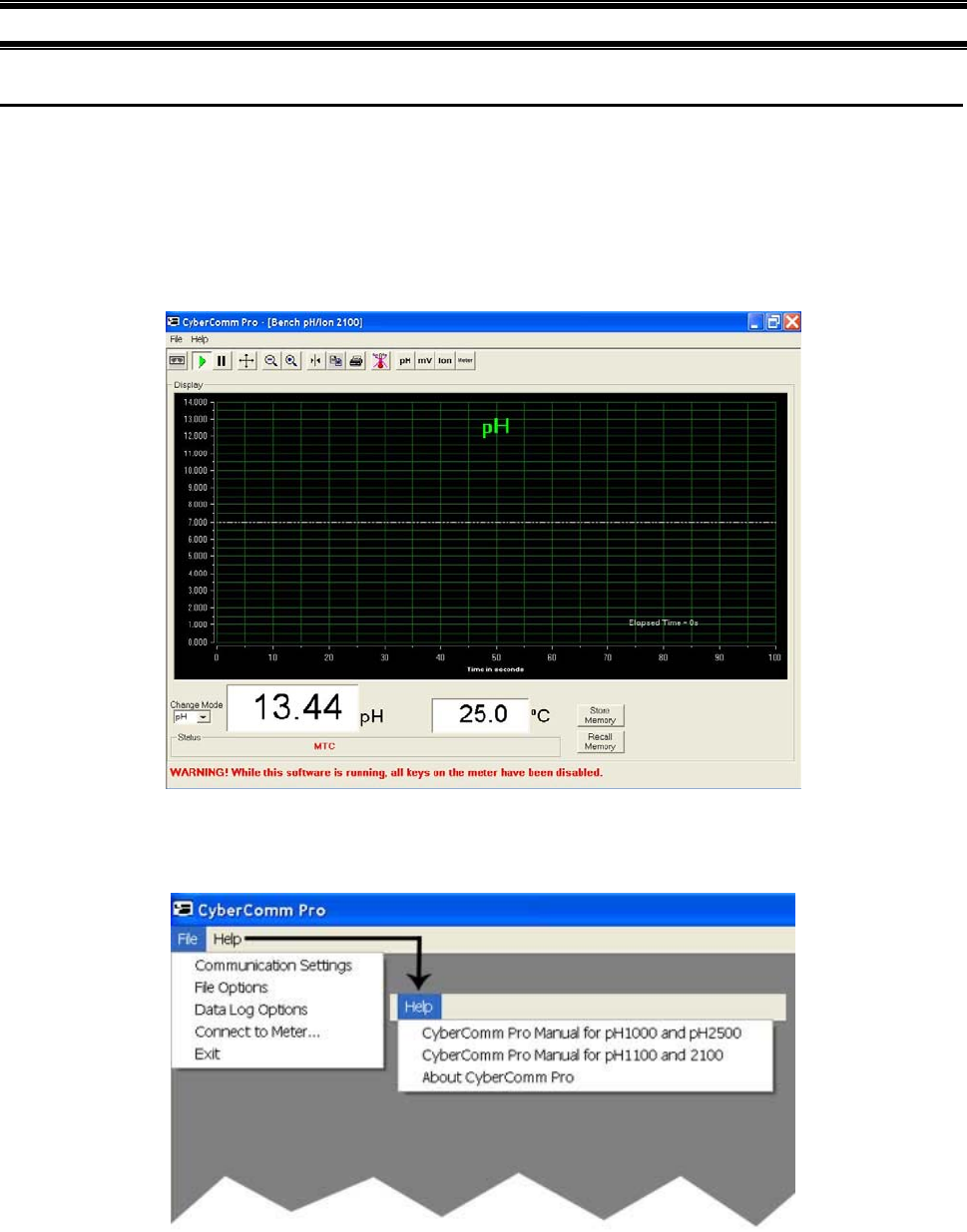
Task: Click the meter connect icon in toolbar
Action: click(178, 361)
